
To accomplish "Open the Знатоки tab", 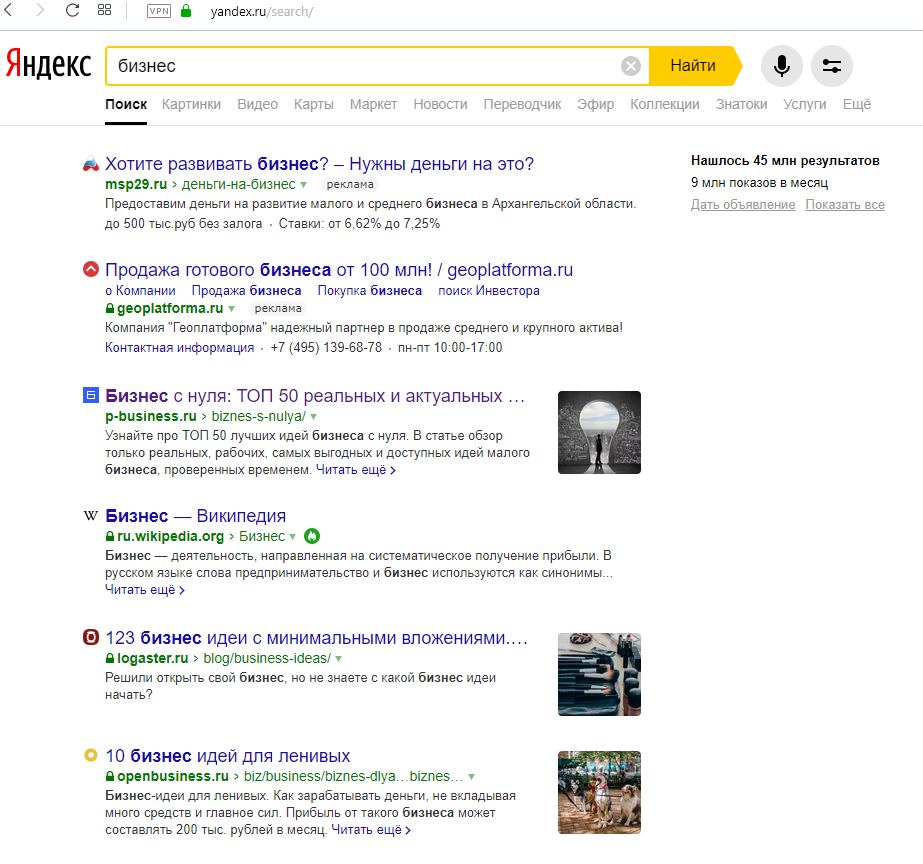I will 741,104.
